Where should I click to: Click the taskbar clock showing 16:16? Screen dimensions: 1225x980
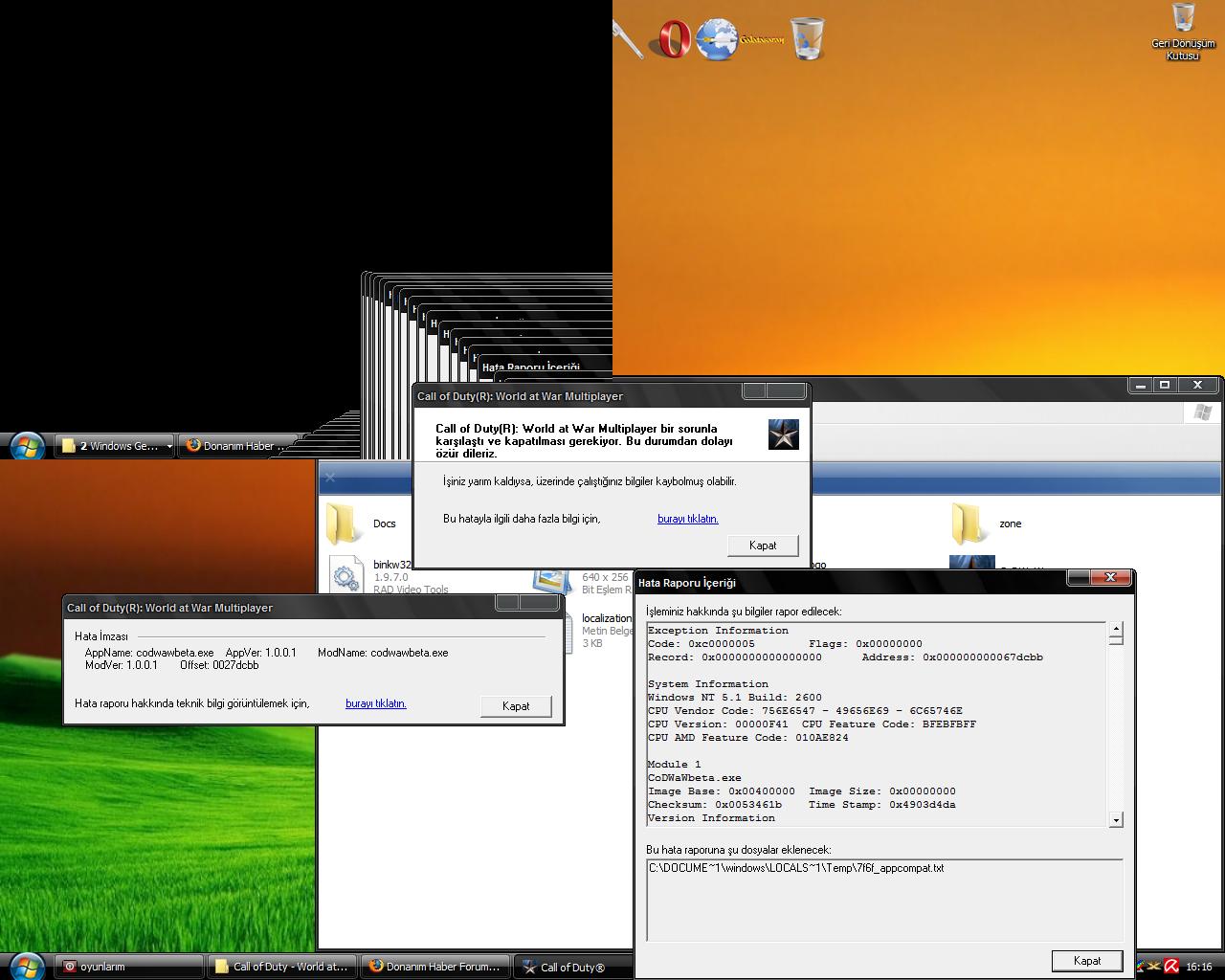1198,967
